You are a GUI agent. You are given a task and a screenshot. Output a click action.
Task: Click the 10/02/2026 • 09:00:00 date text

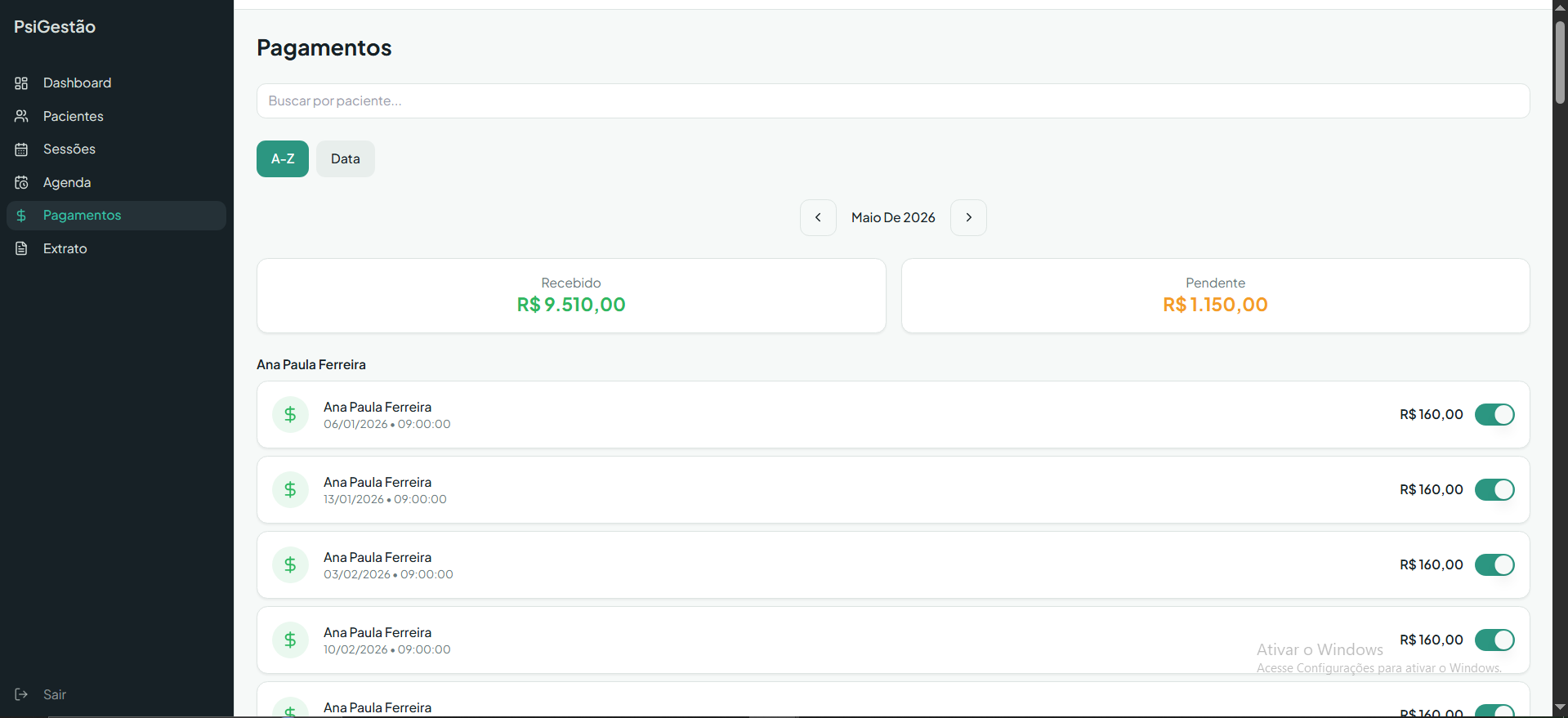pyautogui.click(x=387, y=650)
